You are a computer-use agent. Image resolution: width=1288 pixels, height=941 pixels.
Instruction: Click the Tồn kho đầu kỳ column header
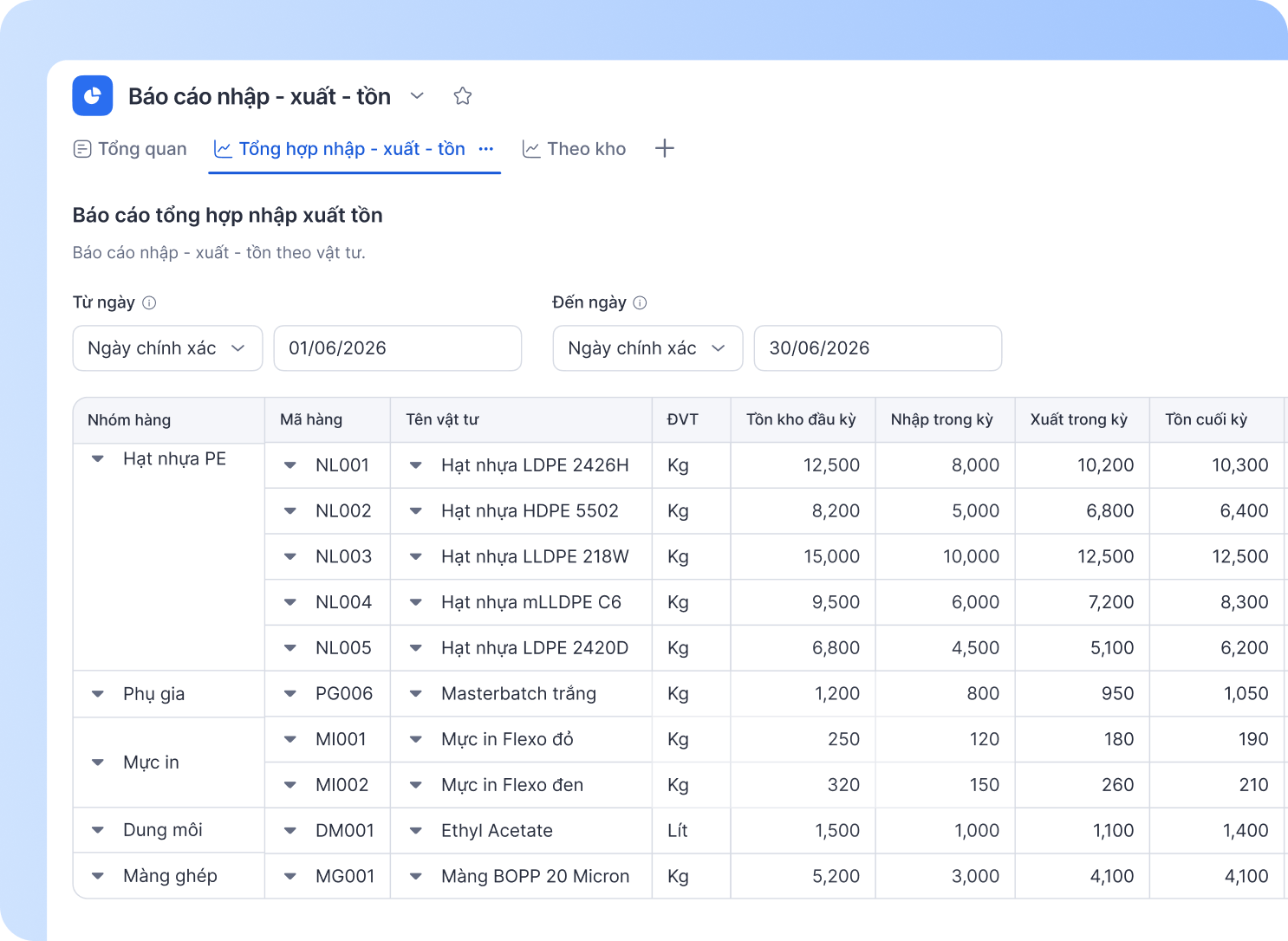coord(803,420)
